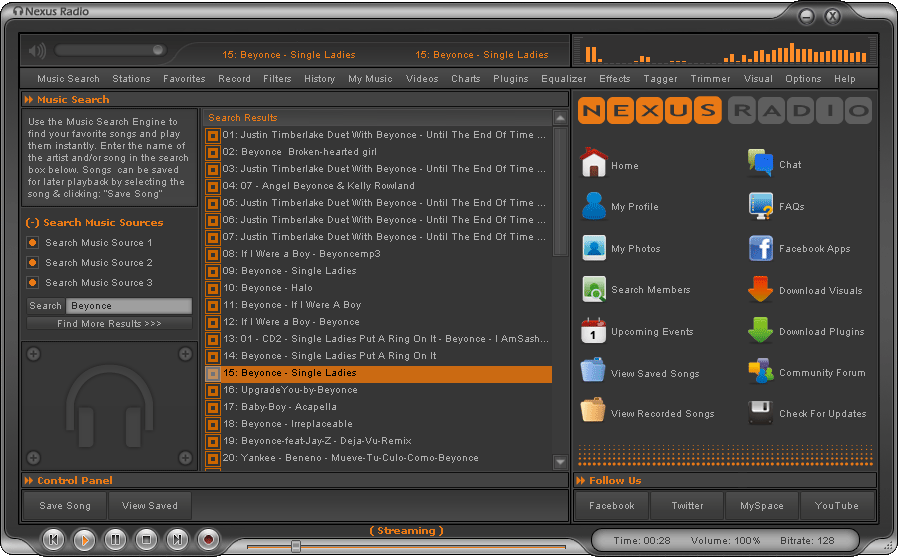This screenshot has height=557, width=898.
Task: Open the Equalizer menu
Action: (x=564, y=78)
